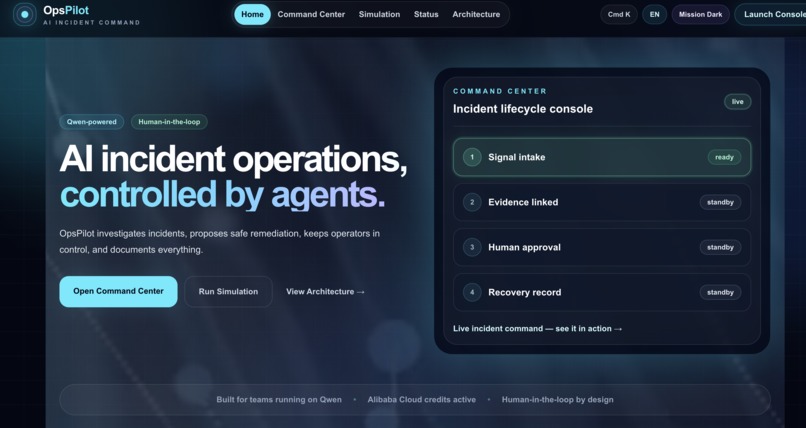Select the Signal intake step row

[602, 157]
